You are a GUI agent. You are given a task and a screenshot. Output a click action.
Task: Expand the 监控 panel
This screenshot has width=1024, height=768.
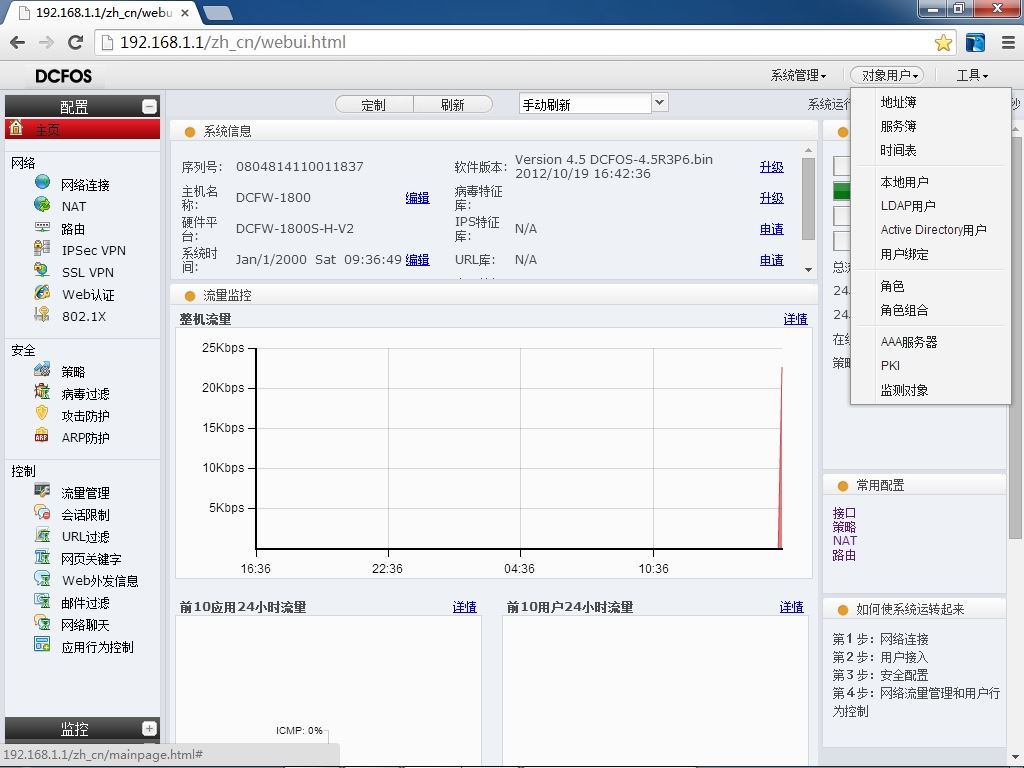pos(150,728)
